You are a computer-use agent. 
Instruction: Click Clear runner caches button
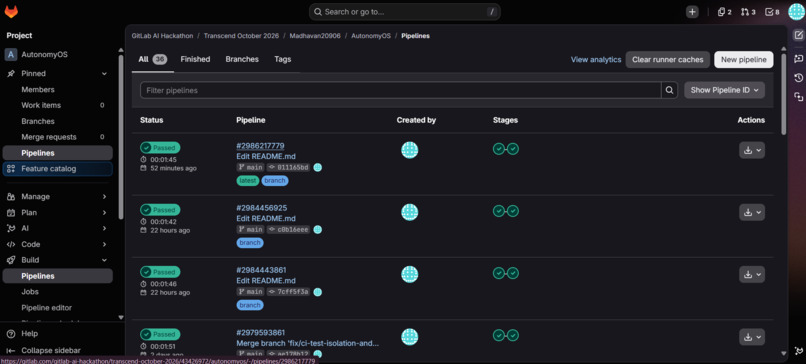pyautogui.click(x=667, y=60)
